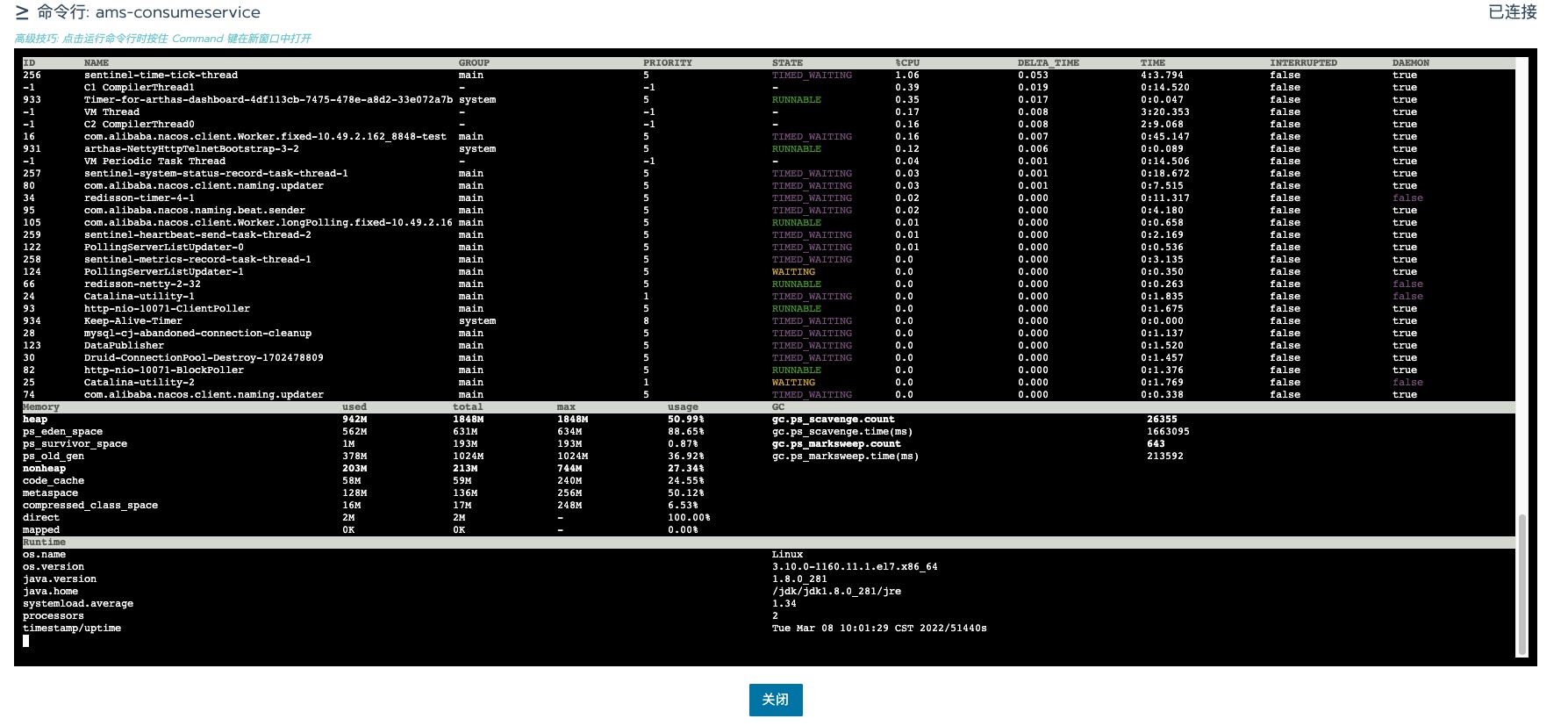Click the code_cache memory label
Screen dimensions: 1568x726
click(x=54, y=481)
